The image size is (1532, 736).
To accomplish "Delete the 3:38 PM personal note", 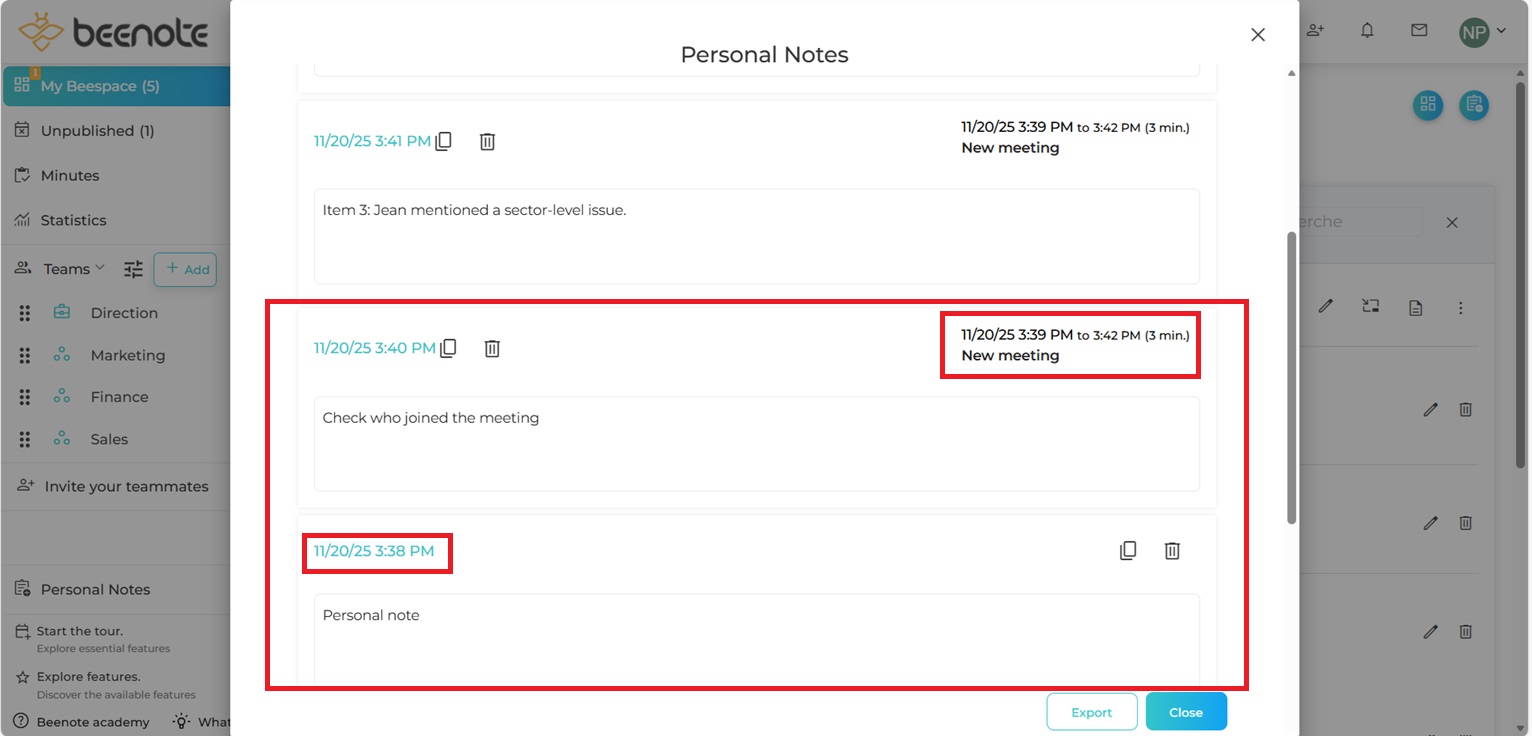I will pyautogui.click(x=1172, y=550).
